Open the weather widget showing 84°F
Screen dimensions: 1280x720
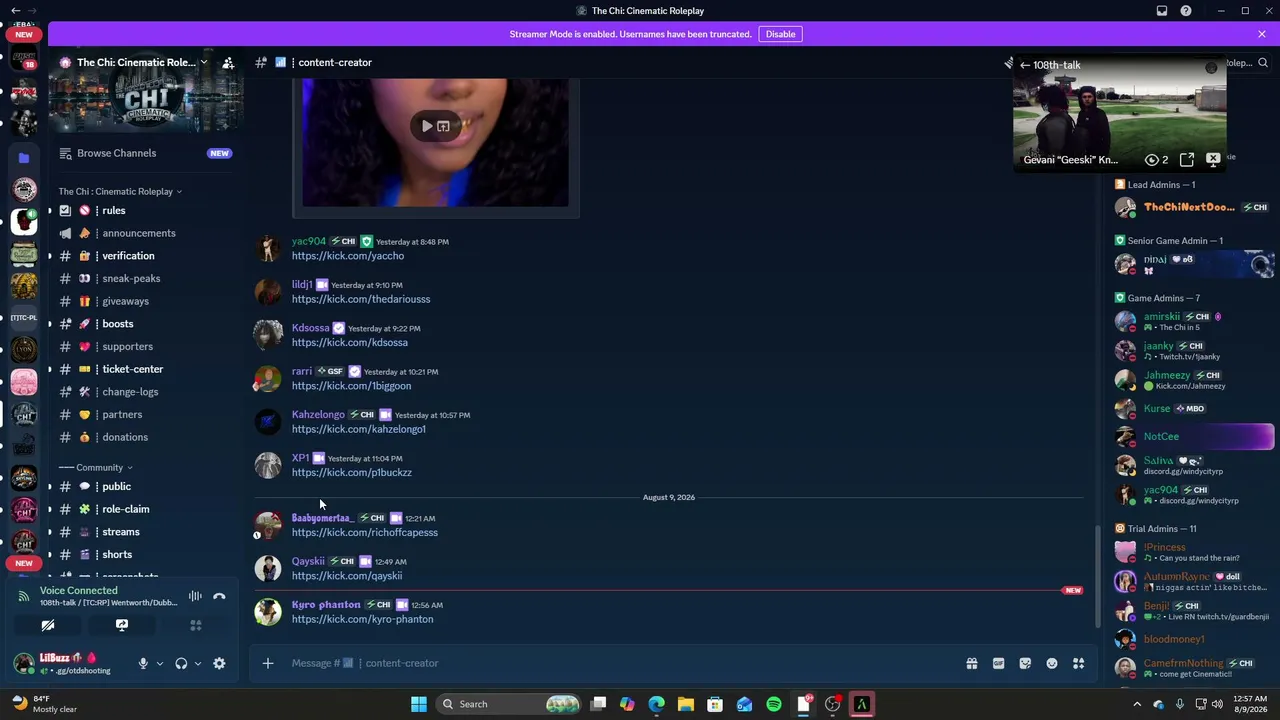tap(45, 704)
